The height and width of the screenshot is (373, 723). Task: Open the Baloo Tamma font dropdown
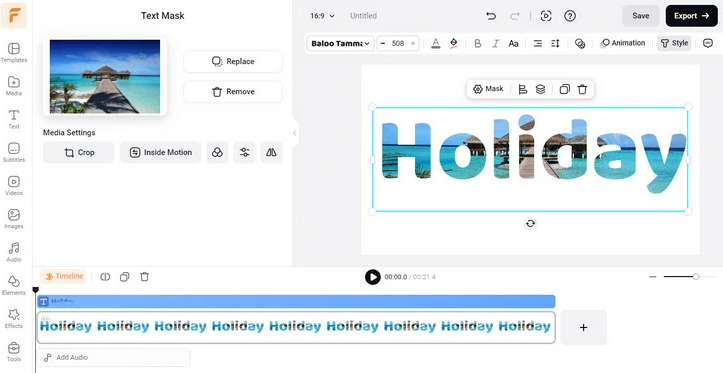pyautogui.click(x=340, y=43)
